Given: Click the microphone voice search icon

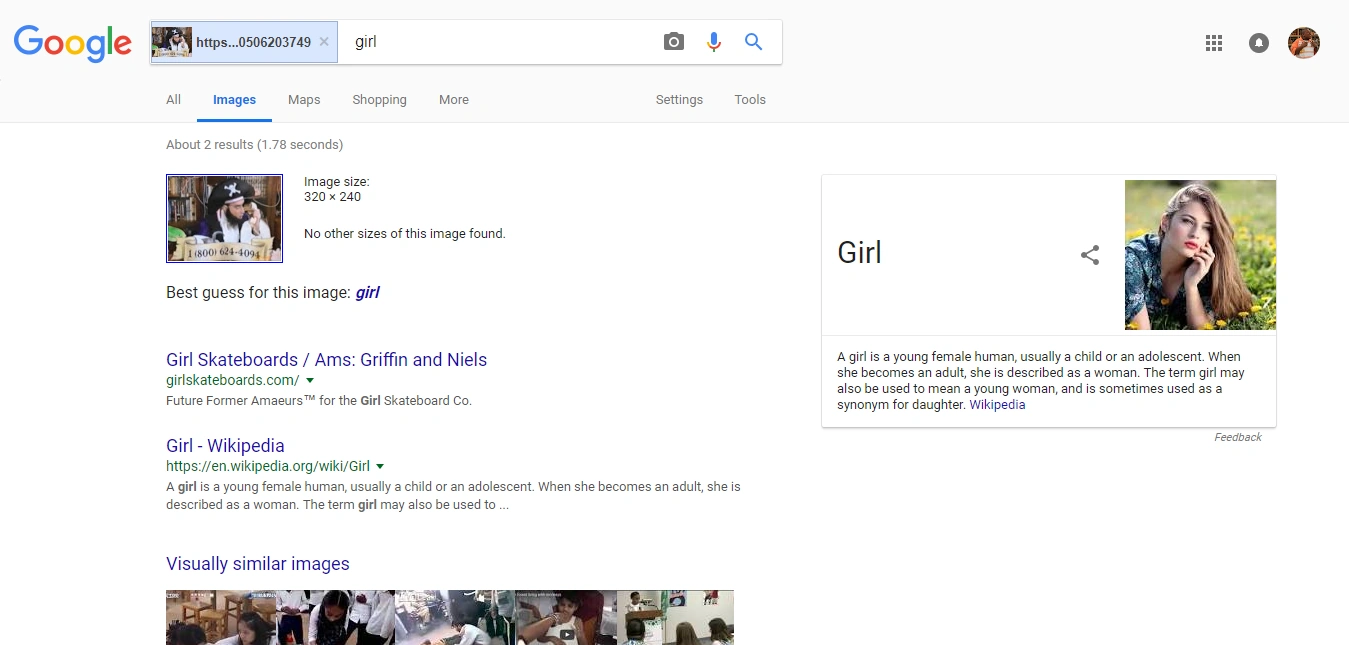Looking at the screenshot, I should coord(713,42).
